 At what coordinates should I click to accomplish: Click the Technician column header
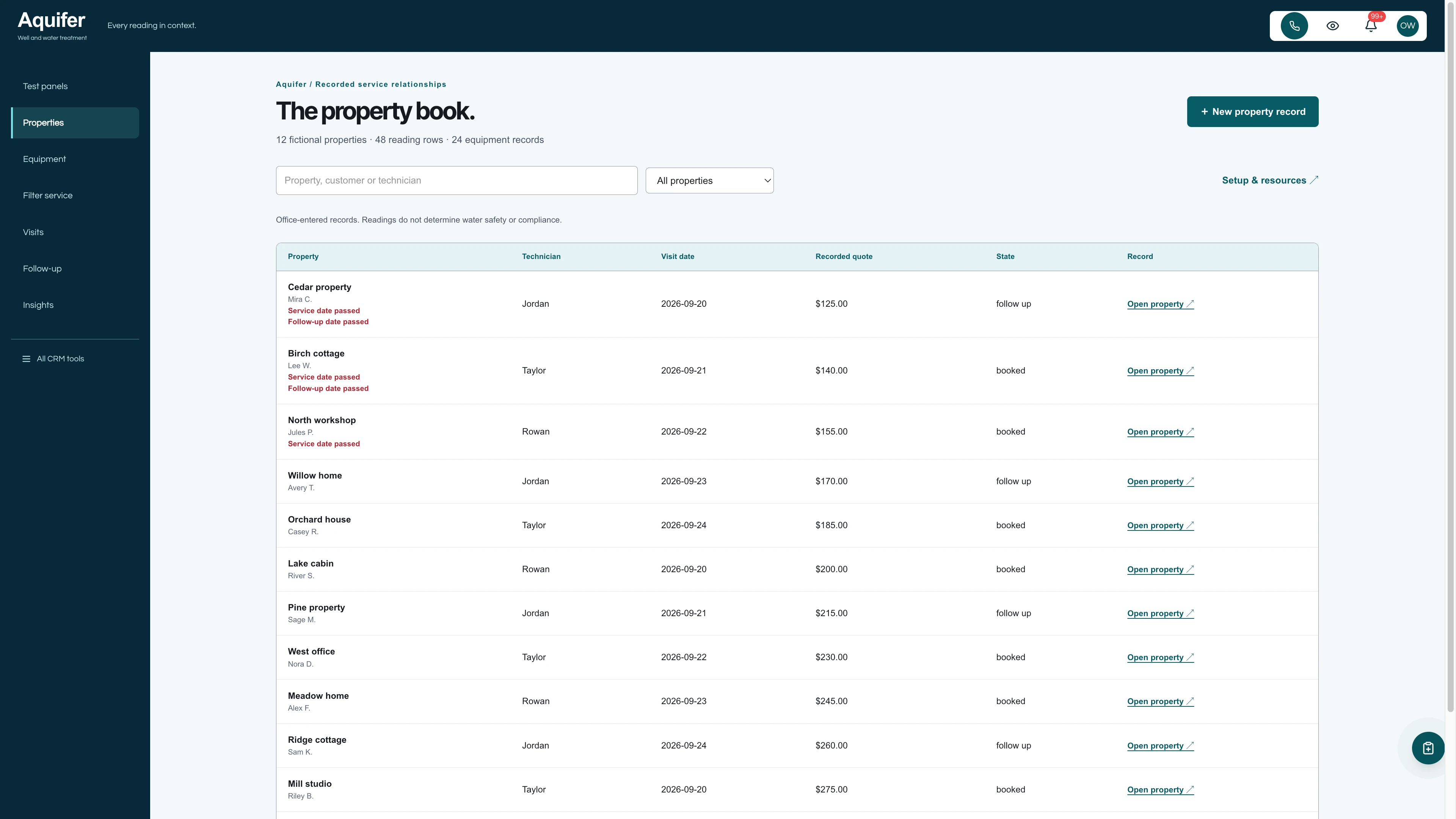tap(541, 257)
